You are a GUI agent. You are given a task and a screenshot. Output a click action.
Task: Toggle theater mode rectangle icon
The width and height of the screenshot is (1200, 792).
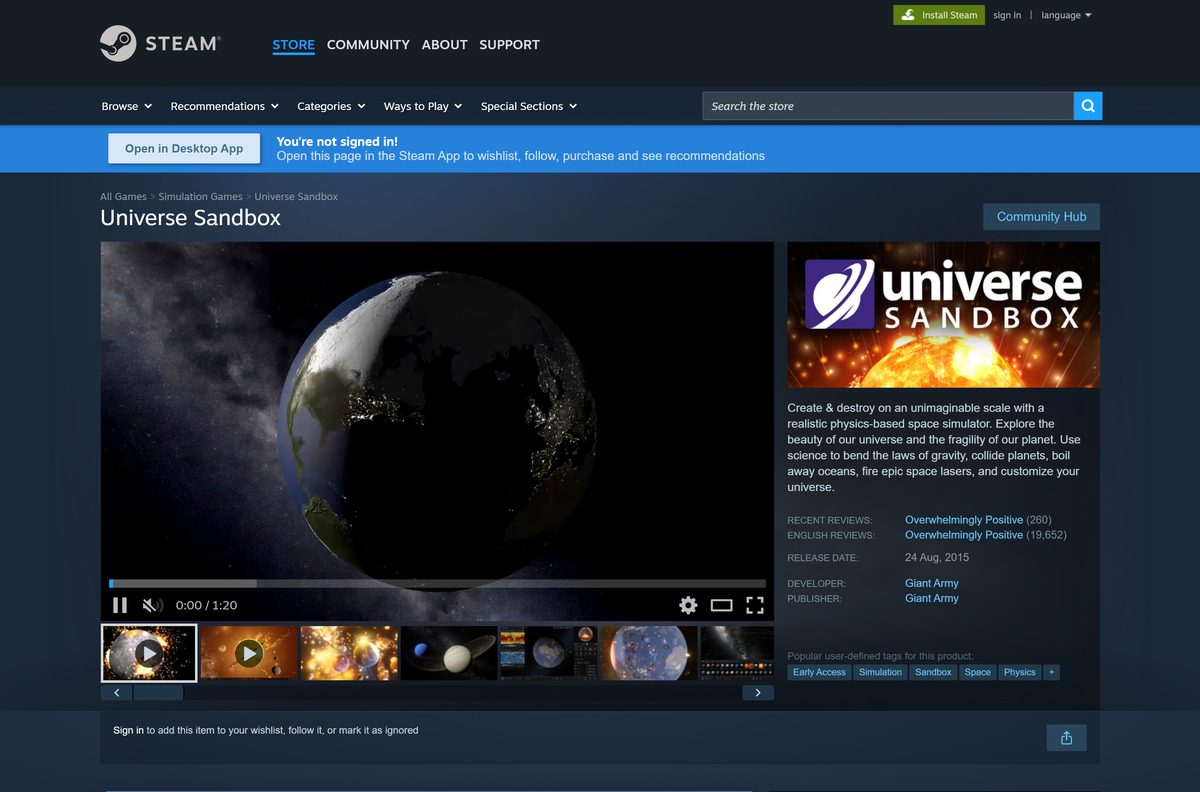[722, 605]
